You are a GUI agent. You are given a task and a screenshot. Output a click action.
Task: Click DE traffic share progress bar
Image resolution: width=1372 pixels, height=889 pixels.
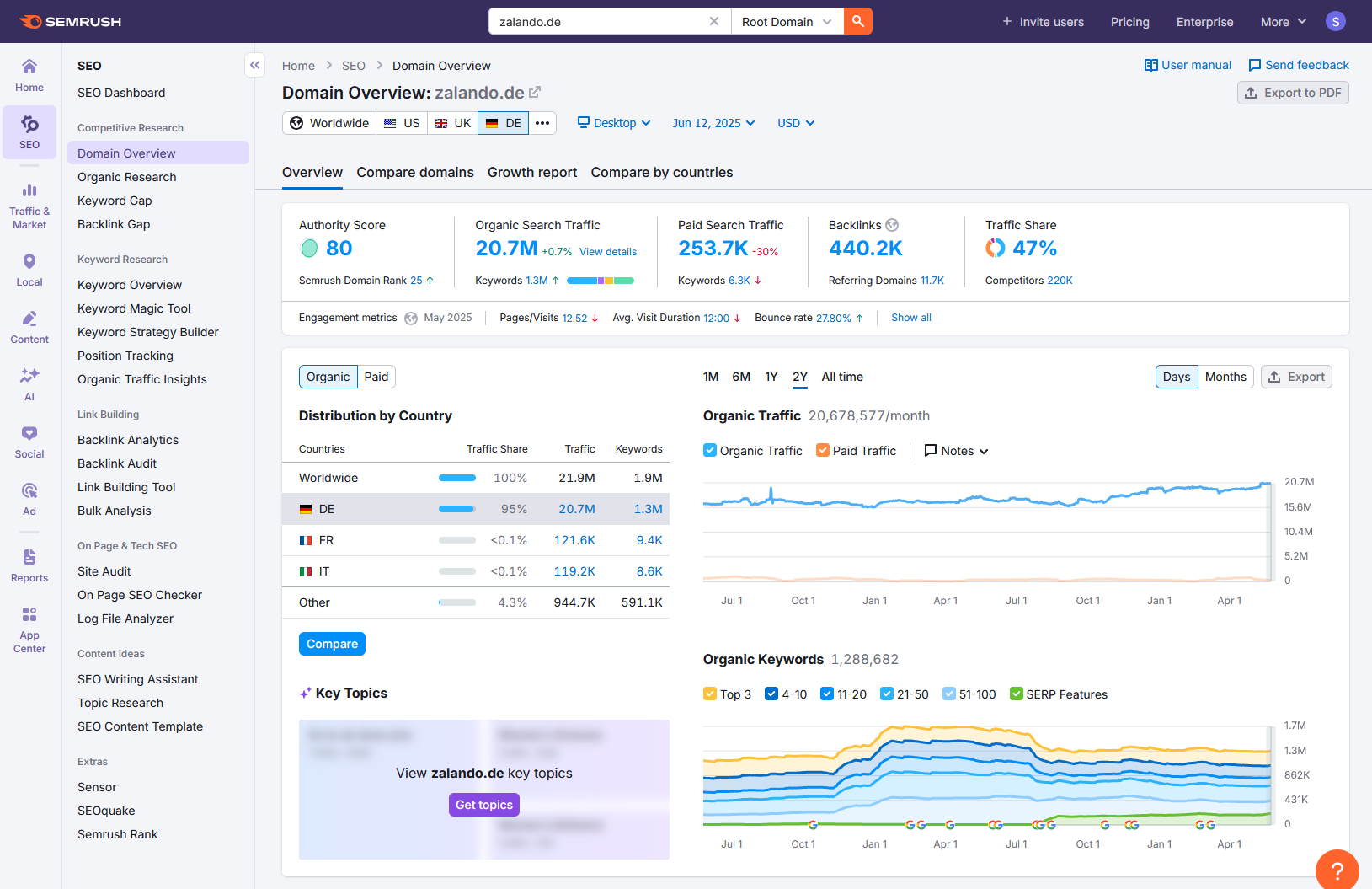pos(457,509)
